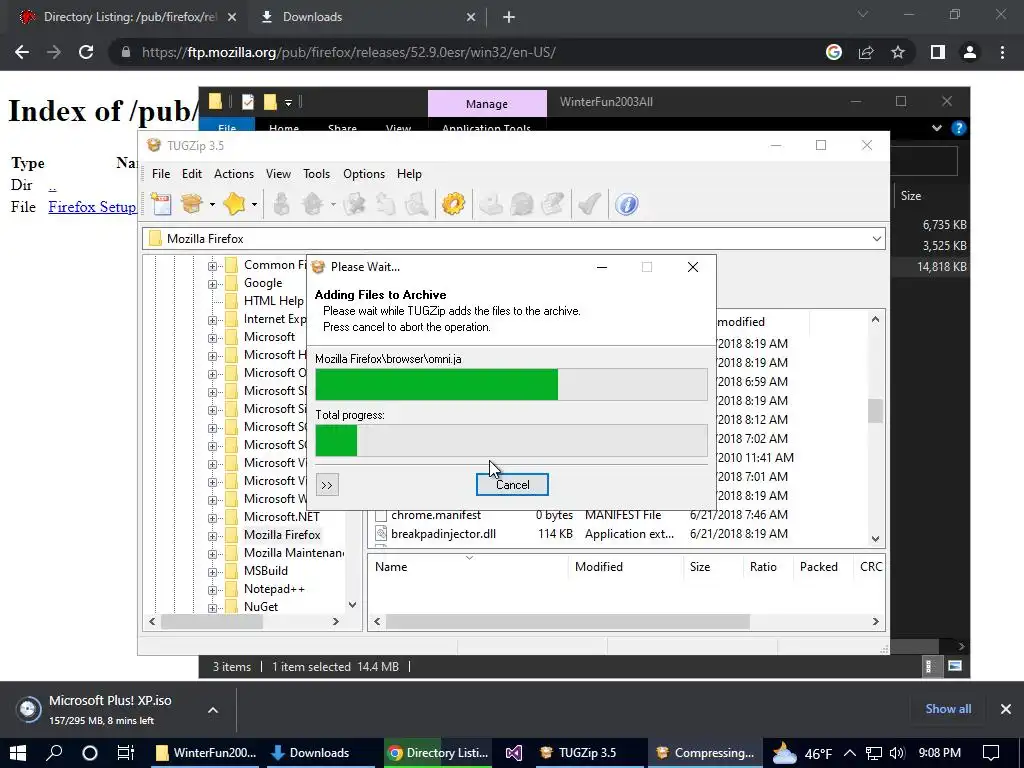The height and width of the screenshot is (768, 1024).
Task: Reload the page in Chrome
Action: (86, 52)
